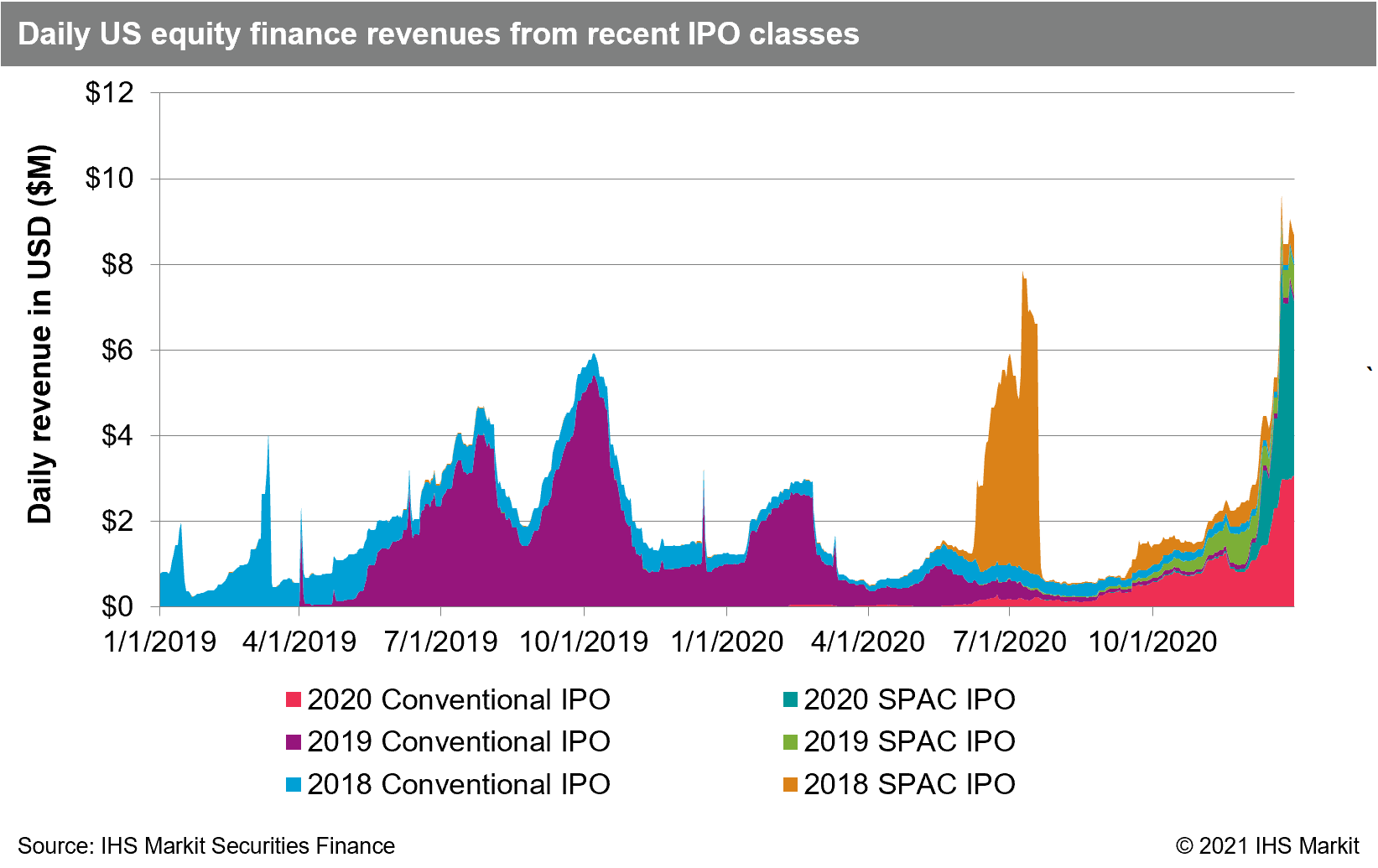Viewport: 1378px width, 868px height.
Task: Click the 2018 SPAC IPO orange legend swatch
Action: pyautogui.click(x=790, y=785)
